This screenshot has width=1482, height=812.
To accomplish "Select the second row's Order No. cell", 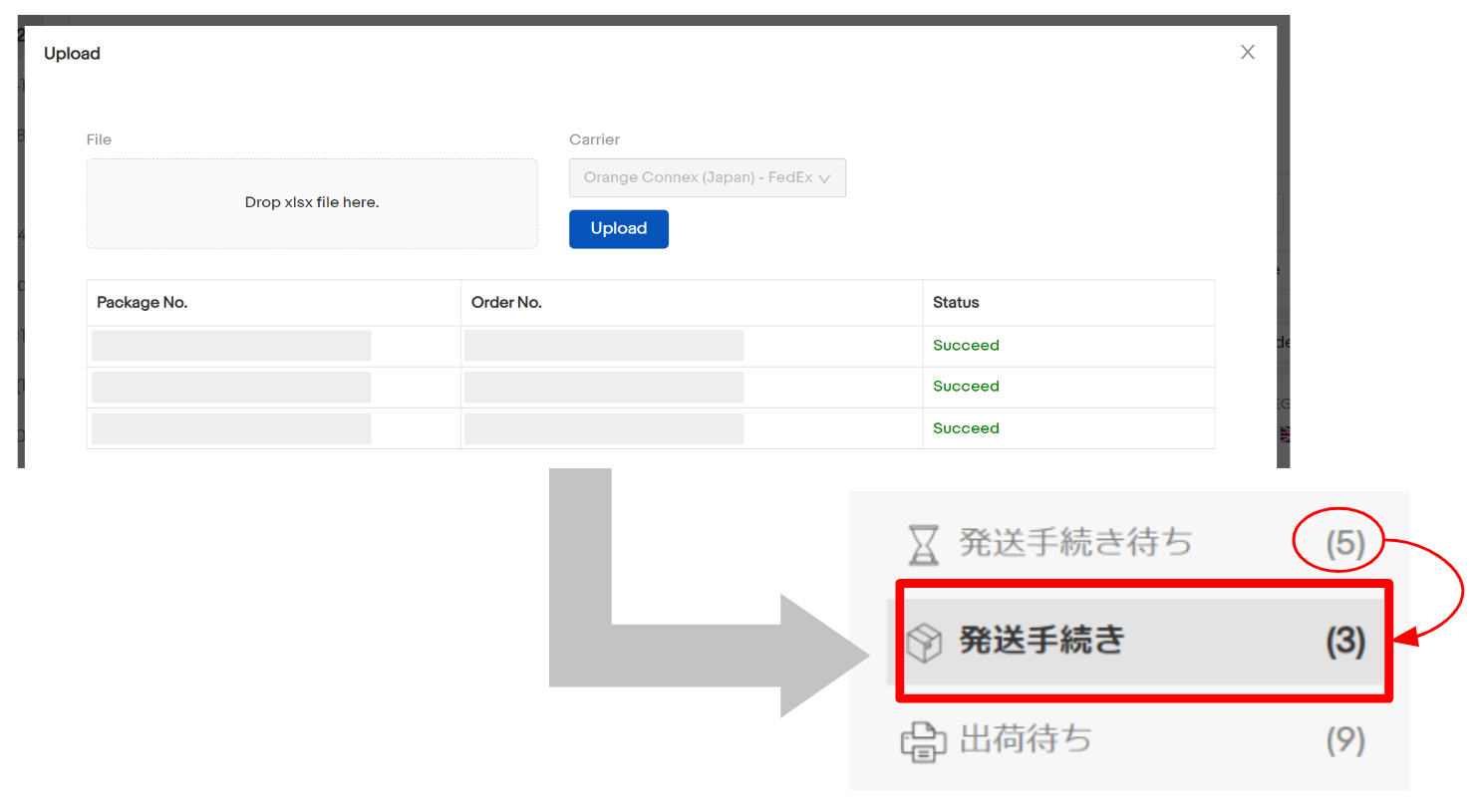I will [x=604, y=388].
